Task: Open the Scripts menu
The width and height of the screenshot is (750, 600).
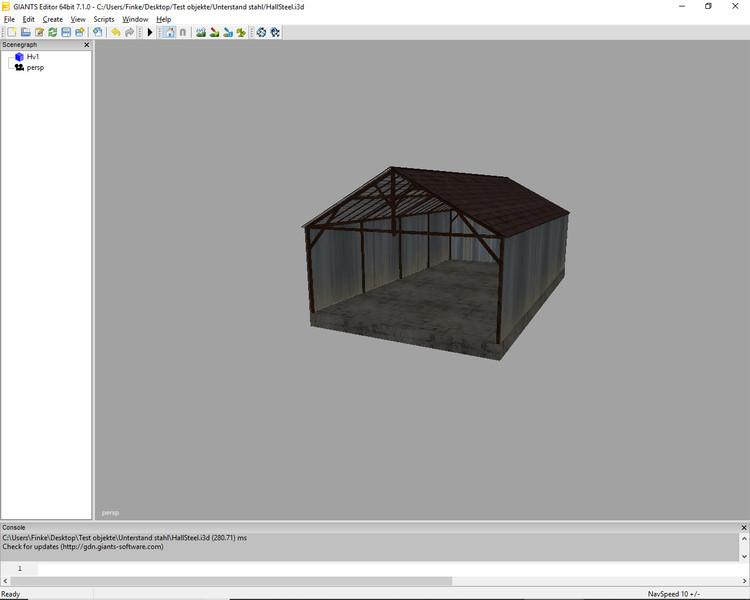Action: coord(103,19)
